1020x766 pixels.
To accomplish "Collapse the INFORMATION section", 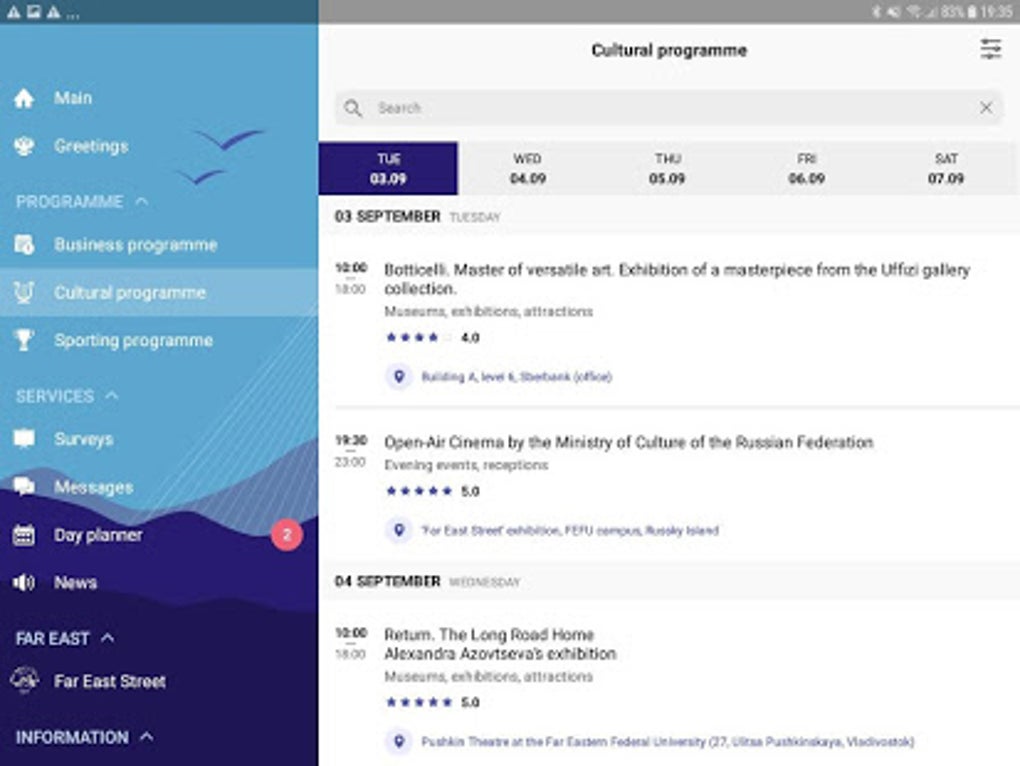I will point(146,738).
